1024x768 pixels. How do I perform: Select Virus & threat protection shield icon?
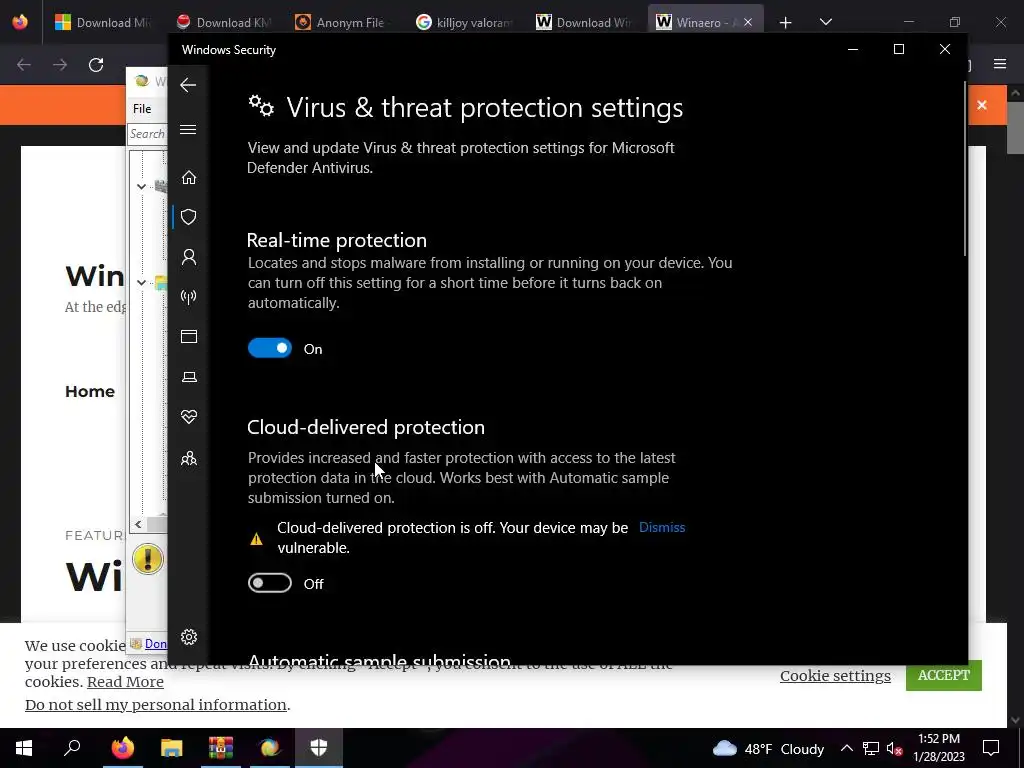(x=189, y=217)
